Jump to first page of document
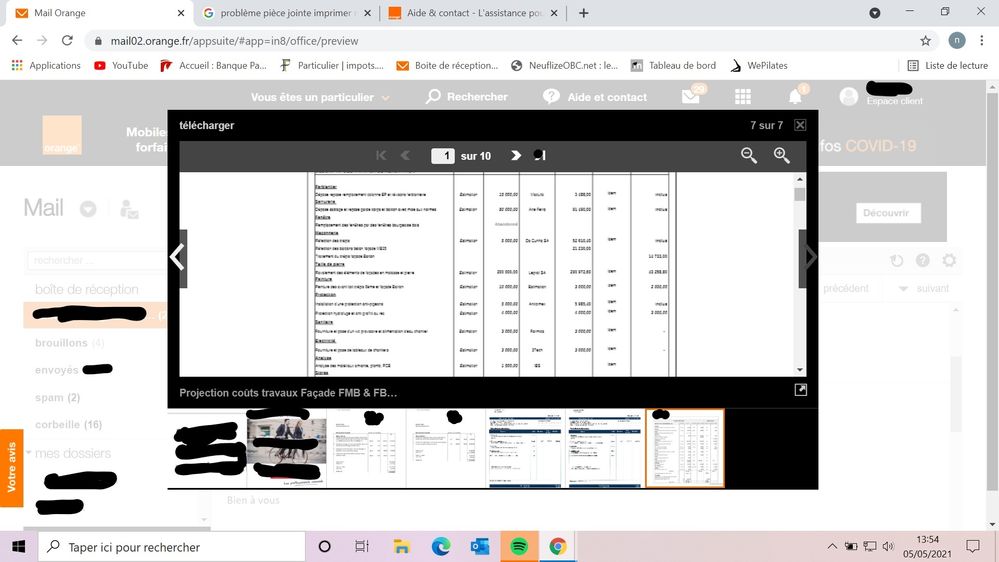The width and height of the screenshot is (999, 562). (x=381, y=156)
